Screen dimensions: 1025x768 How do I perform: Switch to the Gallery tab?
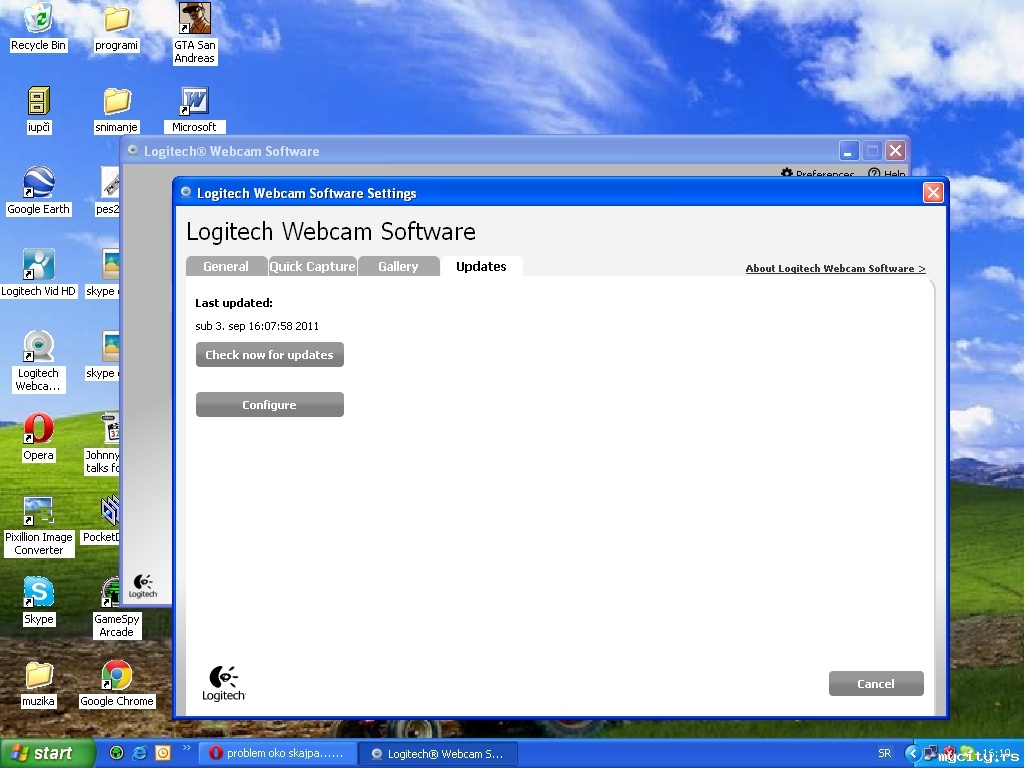coord(398,266)
